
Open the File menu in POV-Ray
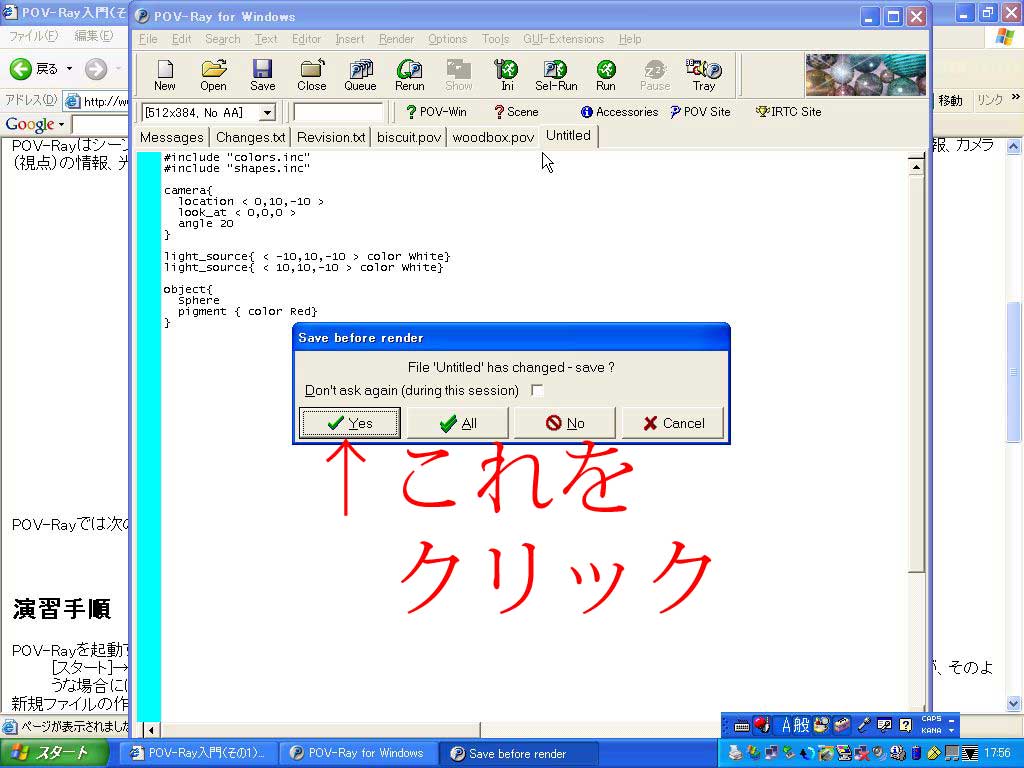click(x=148, y=39)
